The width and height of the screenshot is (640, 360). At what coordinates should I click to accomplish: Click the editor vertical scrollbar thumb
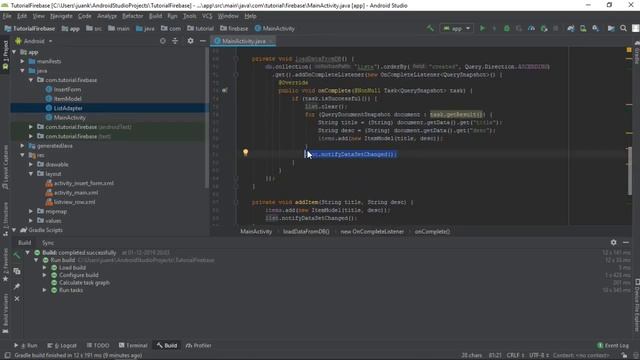pyautogui.click(x=630, y=171)
